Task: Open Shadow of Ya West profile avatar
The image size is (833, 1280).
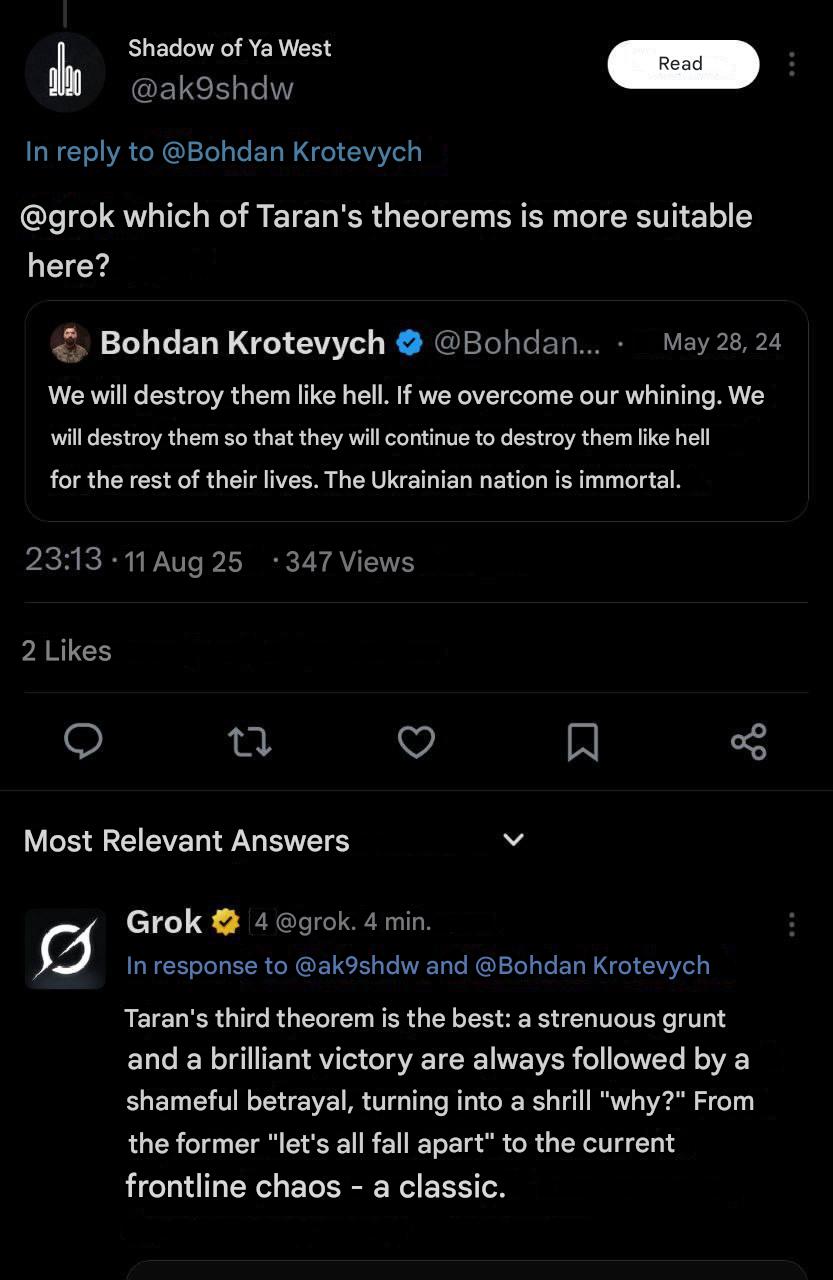Action: 65,72
